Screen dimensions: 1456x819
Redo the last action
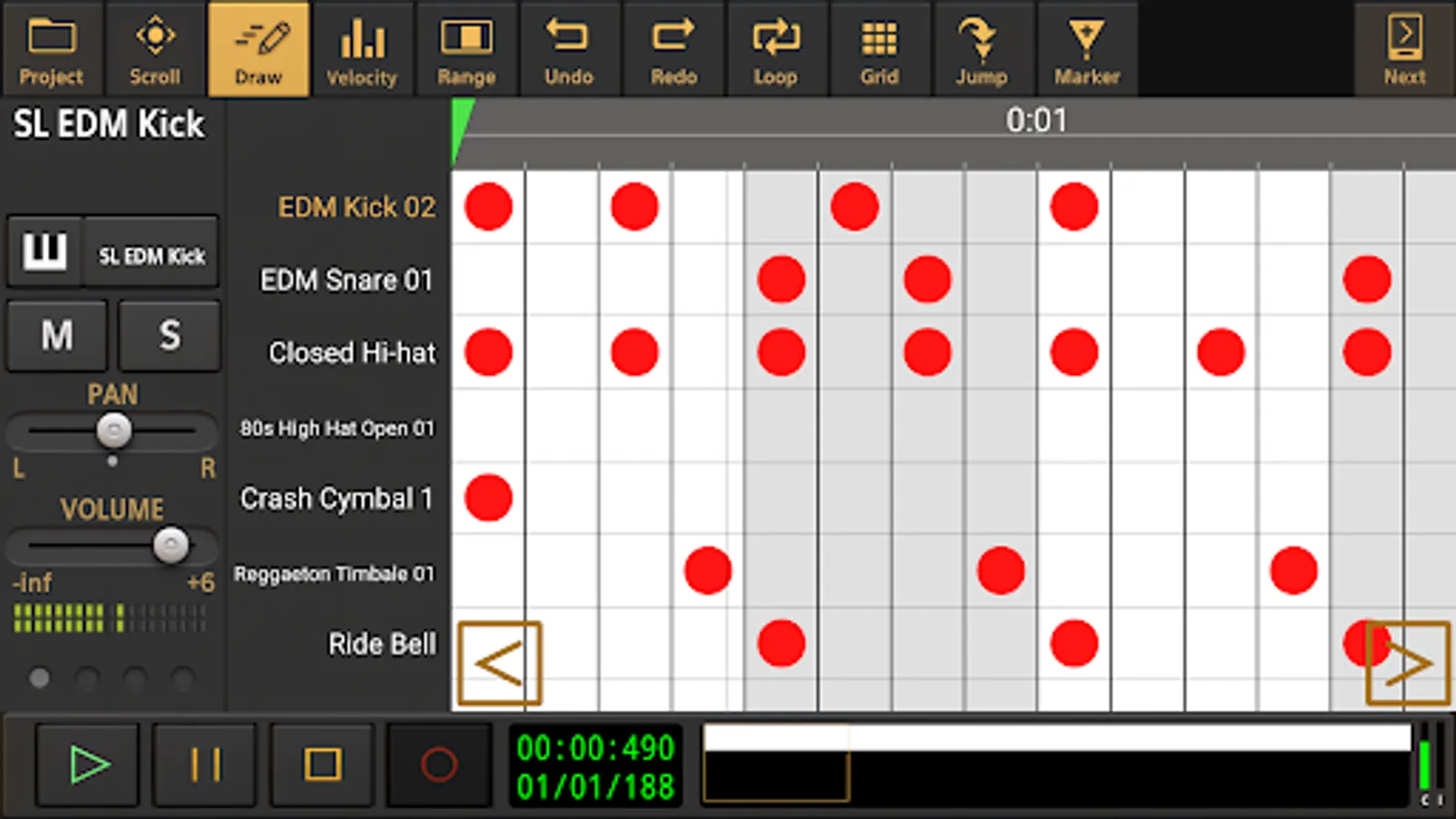[x=673, y=49]
